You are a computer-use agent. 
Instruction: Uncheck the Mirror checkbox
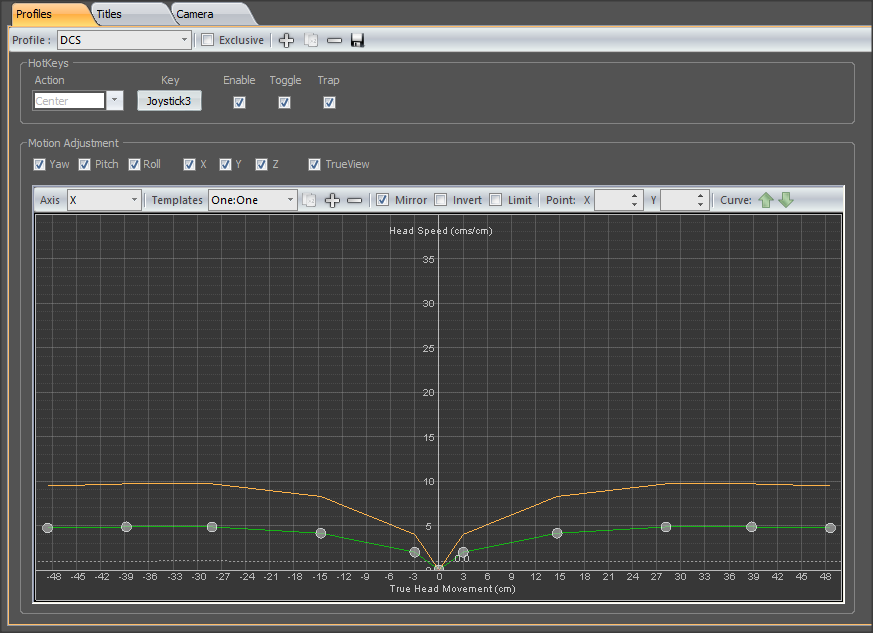point(383,200)
